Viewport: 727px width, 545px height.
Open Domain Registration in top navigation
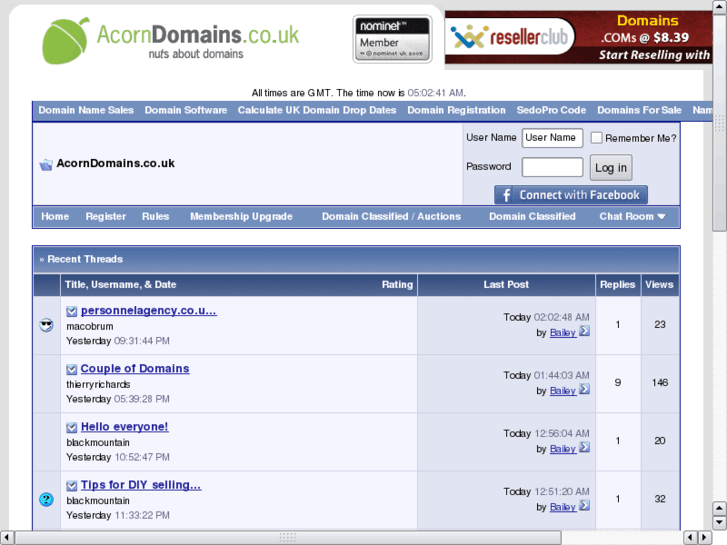456,110
